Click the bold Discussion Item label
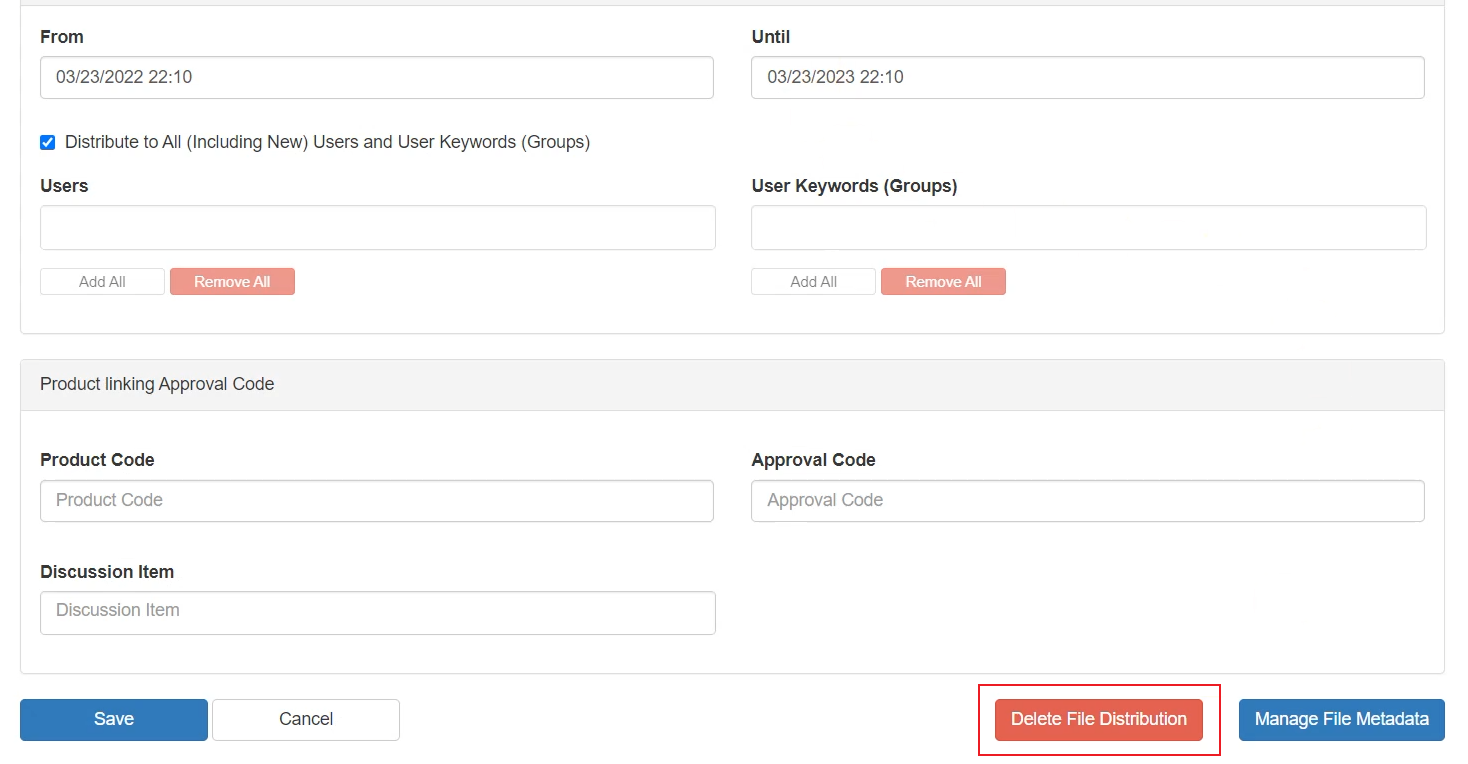The height and width of the screenshot is (764, 1468). click(x=107, y=572)
